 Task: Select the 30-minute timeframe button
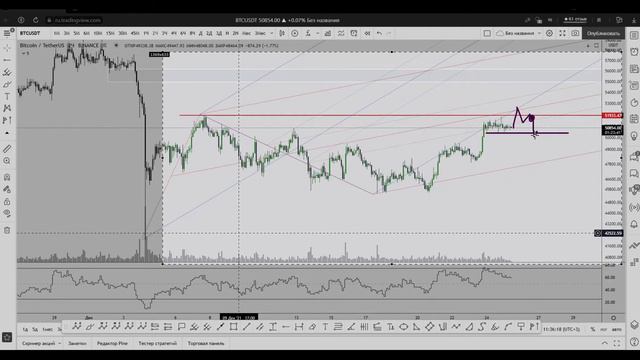tap(122, 33)
